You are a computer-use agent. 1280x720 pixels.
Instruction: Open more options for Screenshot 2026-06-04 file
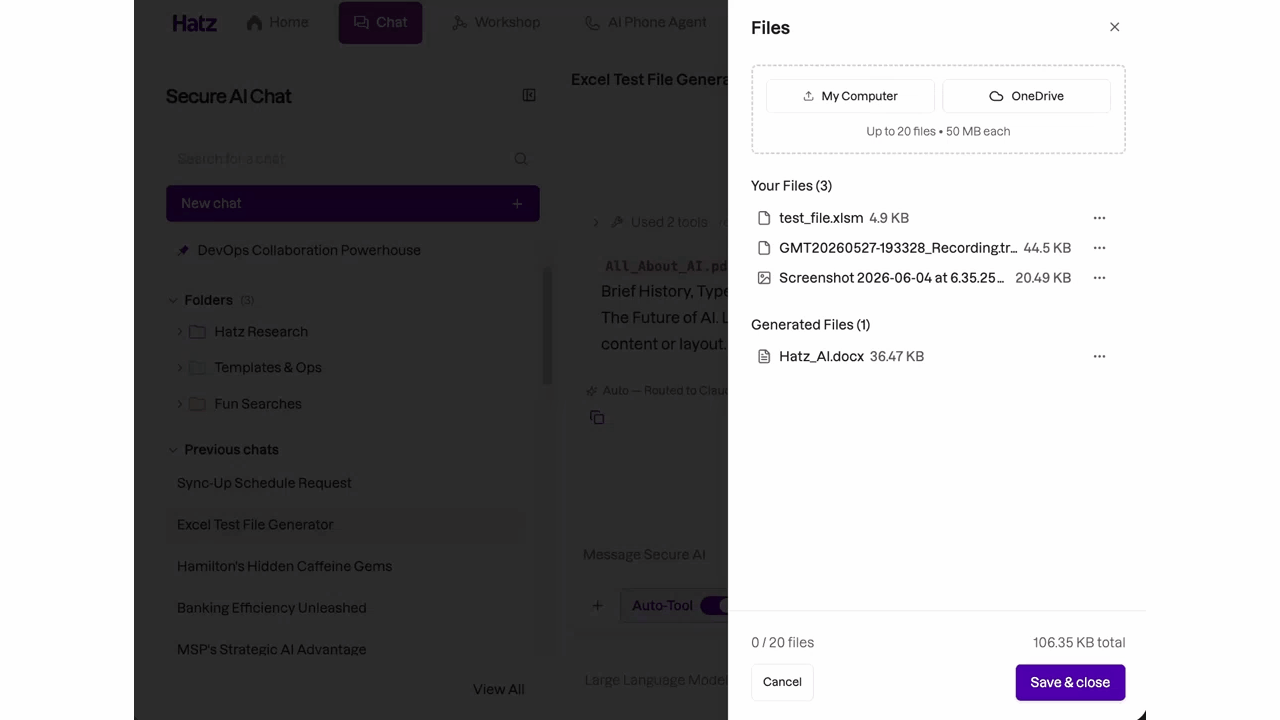[x=1099, y=278]
